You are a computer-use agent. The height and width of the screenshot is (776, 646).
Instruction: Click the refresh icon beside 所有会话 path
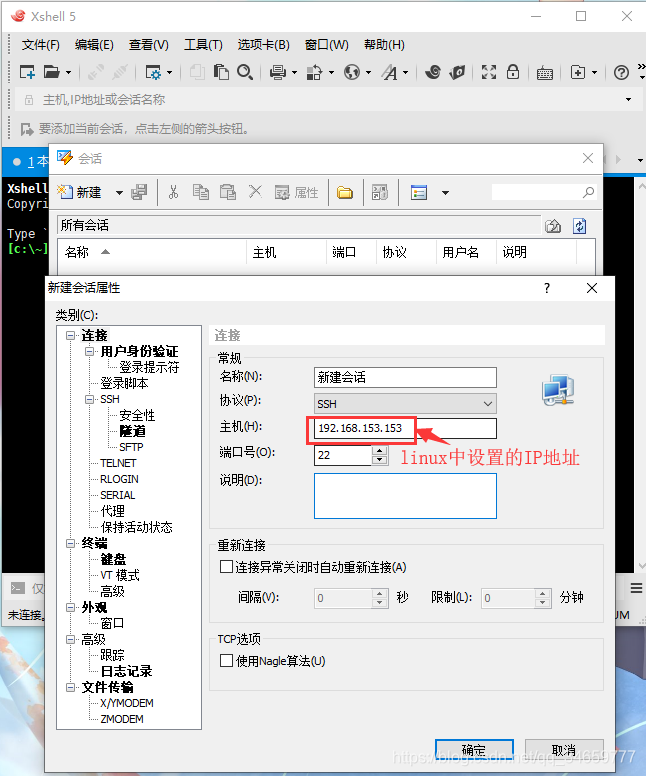click(580, 226)
